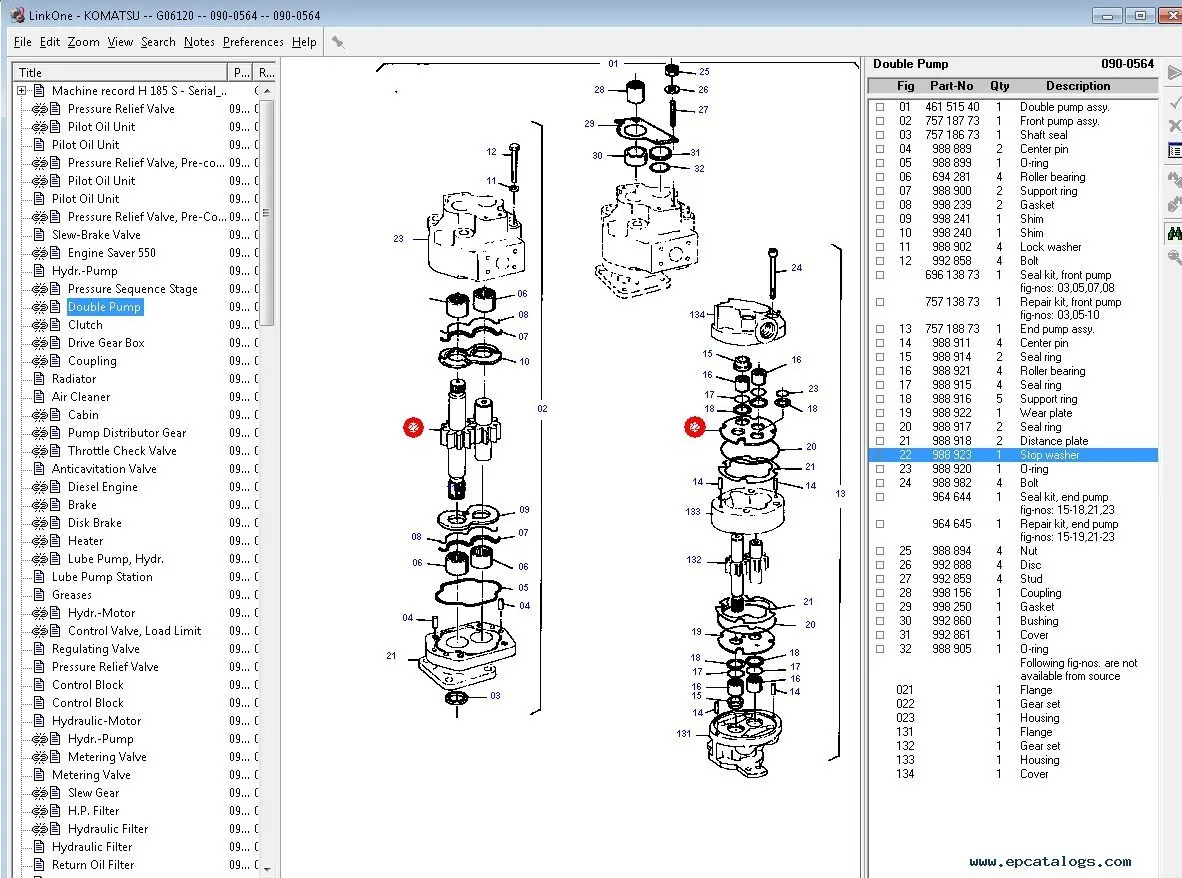Click the link icon beside Engine Saver 550
The width and height of the screenshot is (1182, 878).
point(40,253)
